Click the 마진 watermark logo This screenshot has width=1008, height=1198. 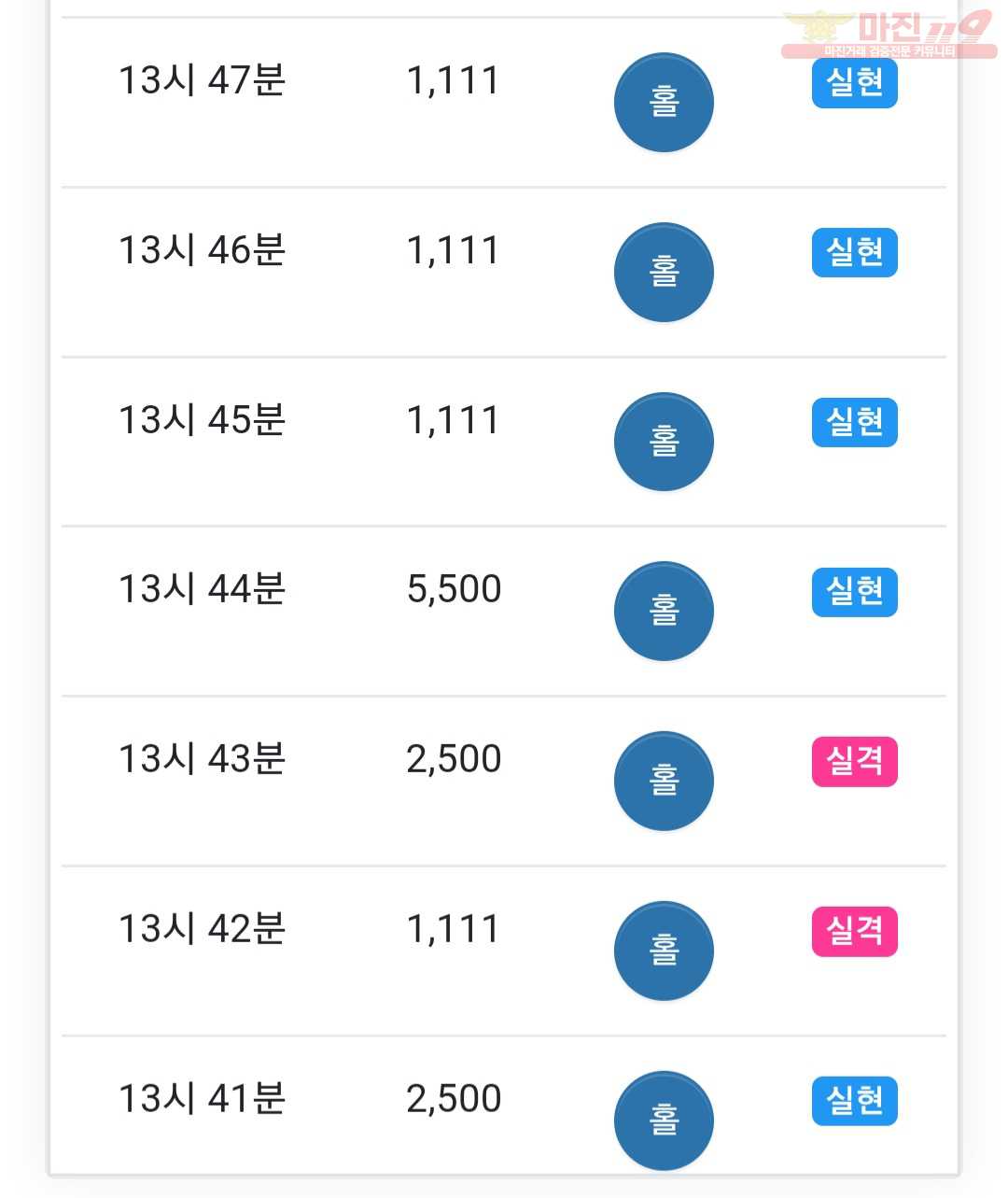[888, 35]
